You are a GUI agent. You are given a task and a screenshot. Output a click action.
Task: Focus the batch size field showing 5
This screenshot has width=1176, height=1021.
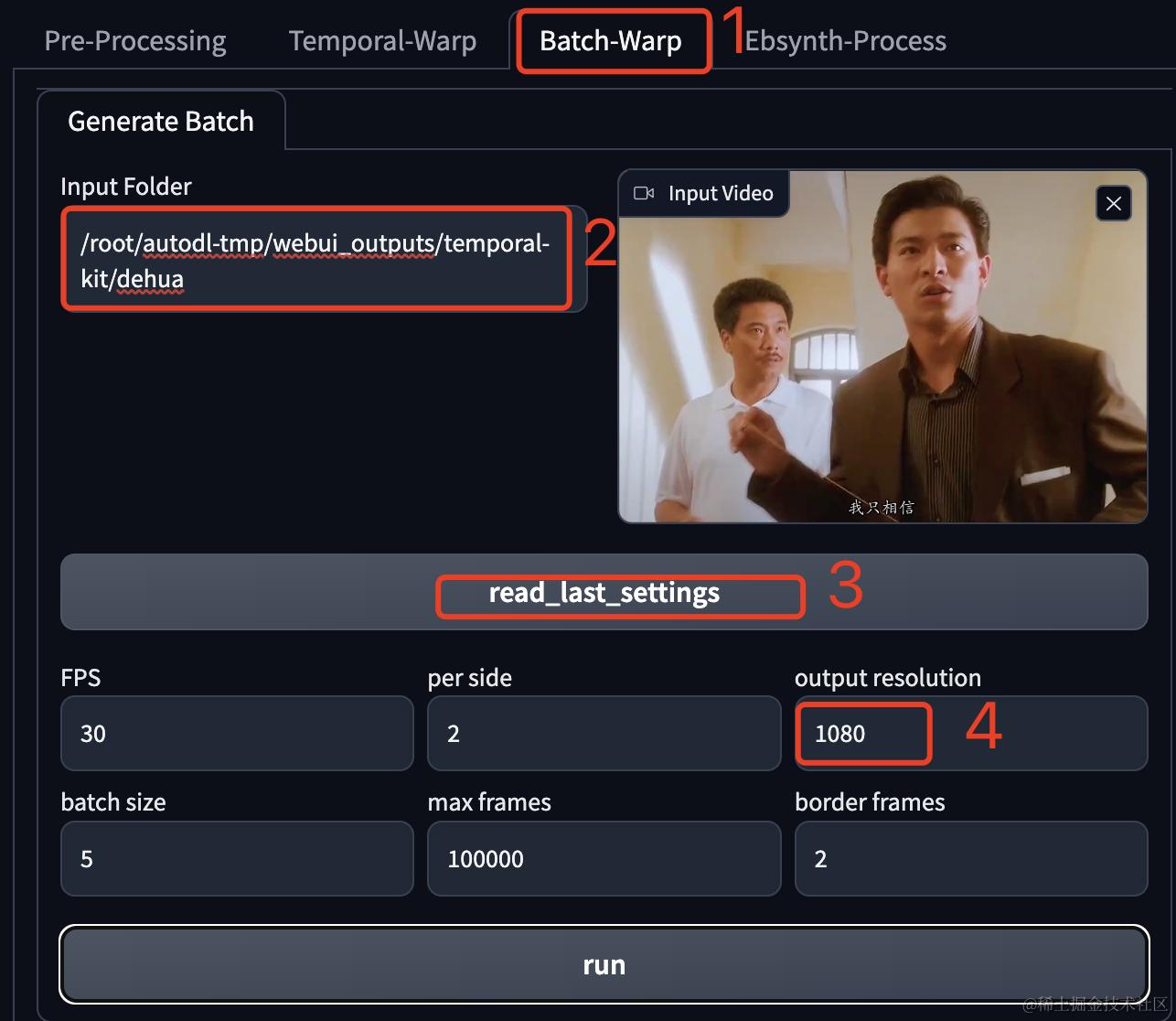coord(237,858)
